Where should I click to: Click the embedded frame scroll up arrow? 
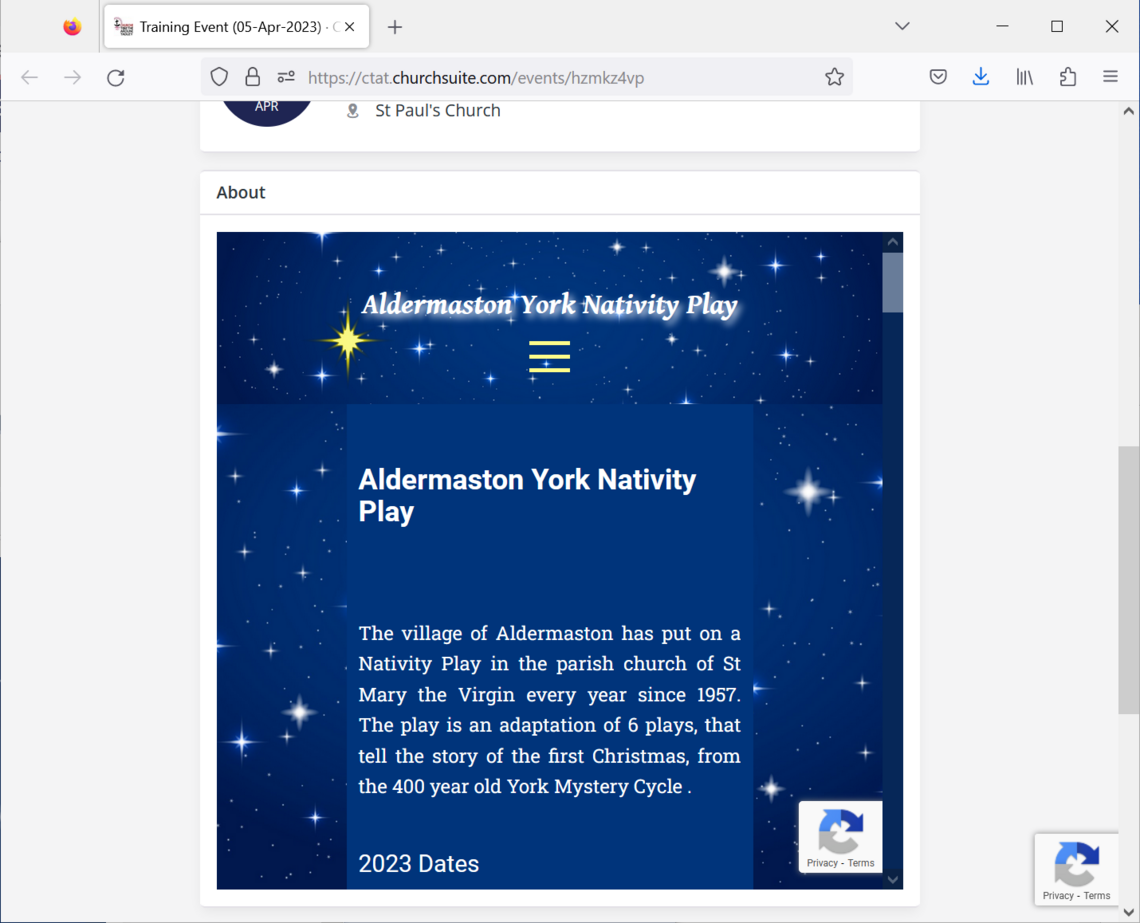point(893,242)
